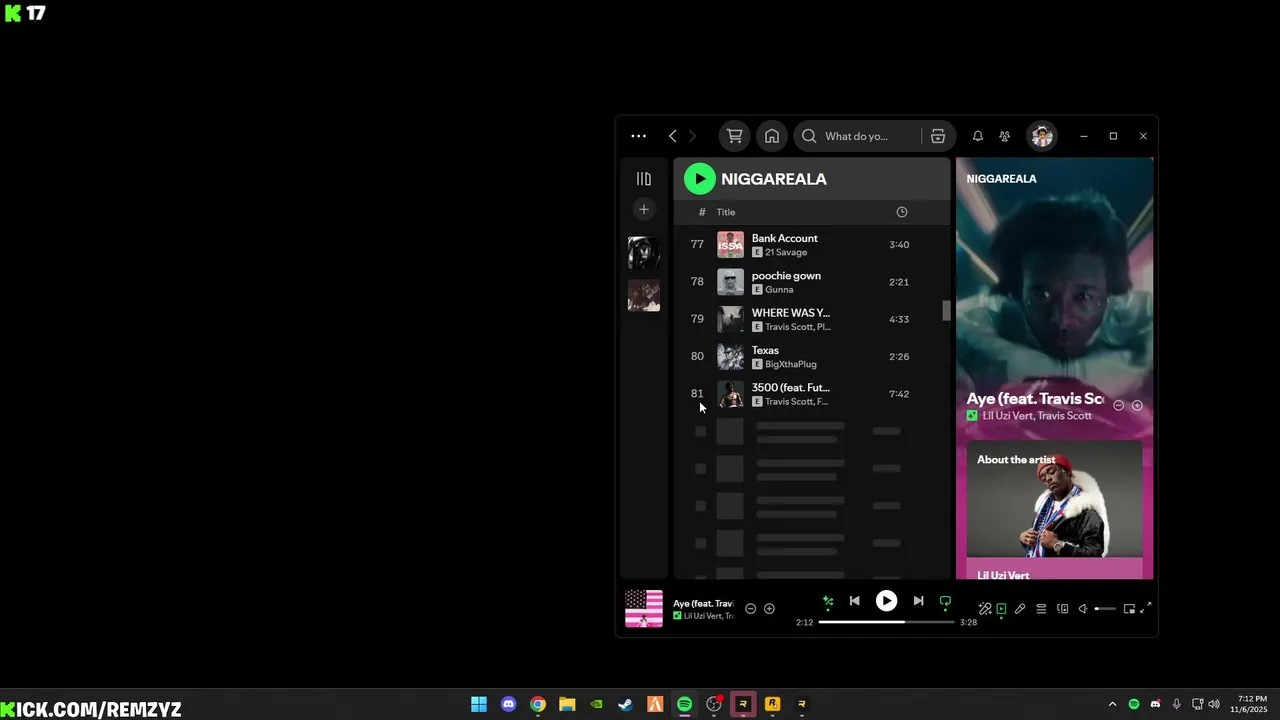Toggle repeat mode
The height and width of the screenshot is (720, 1280).
pos(945,601)
